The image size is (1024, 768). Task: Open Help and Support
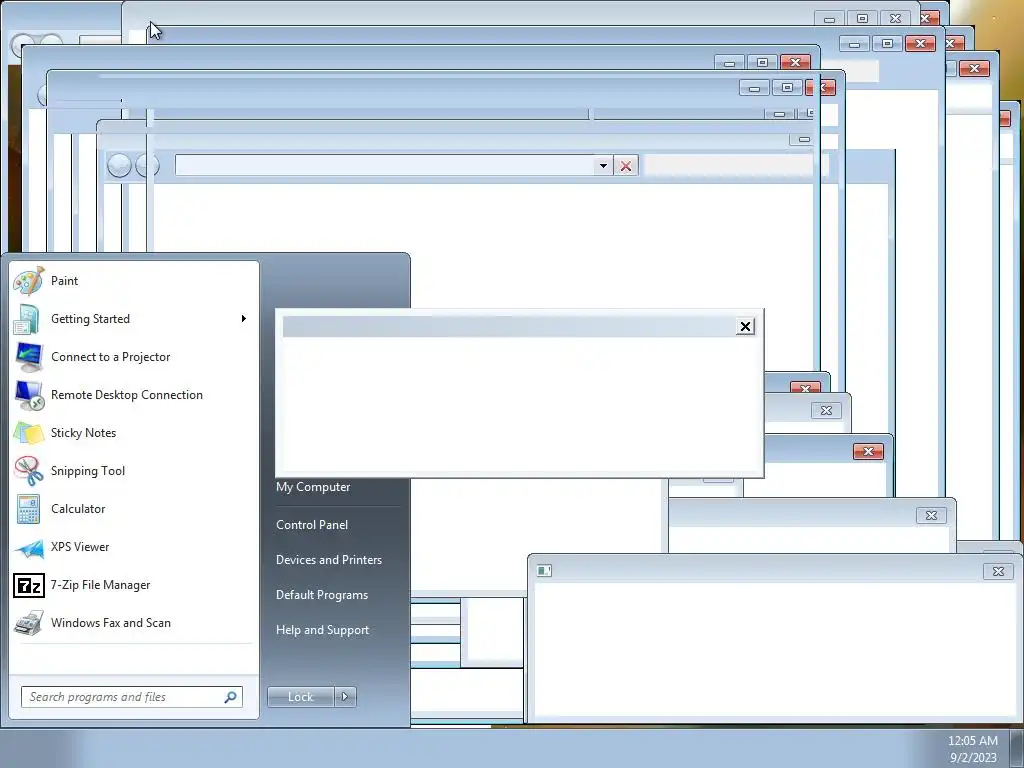click(323, 630)
